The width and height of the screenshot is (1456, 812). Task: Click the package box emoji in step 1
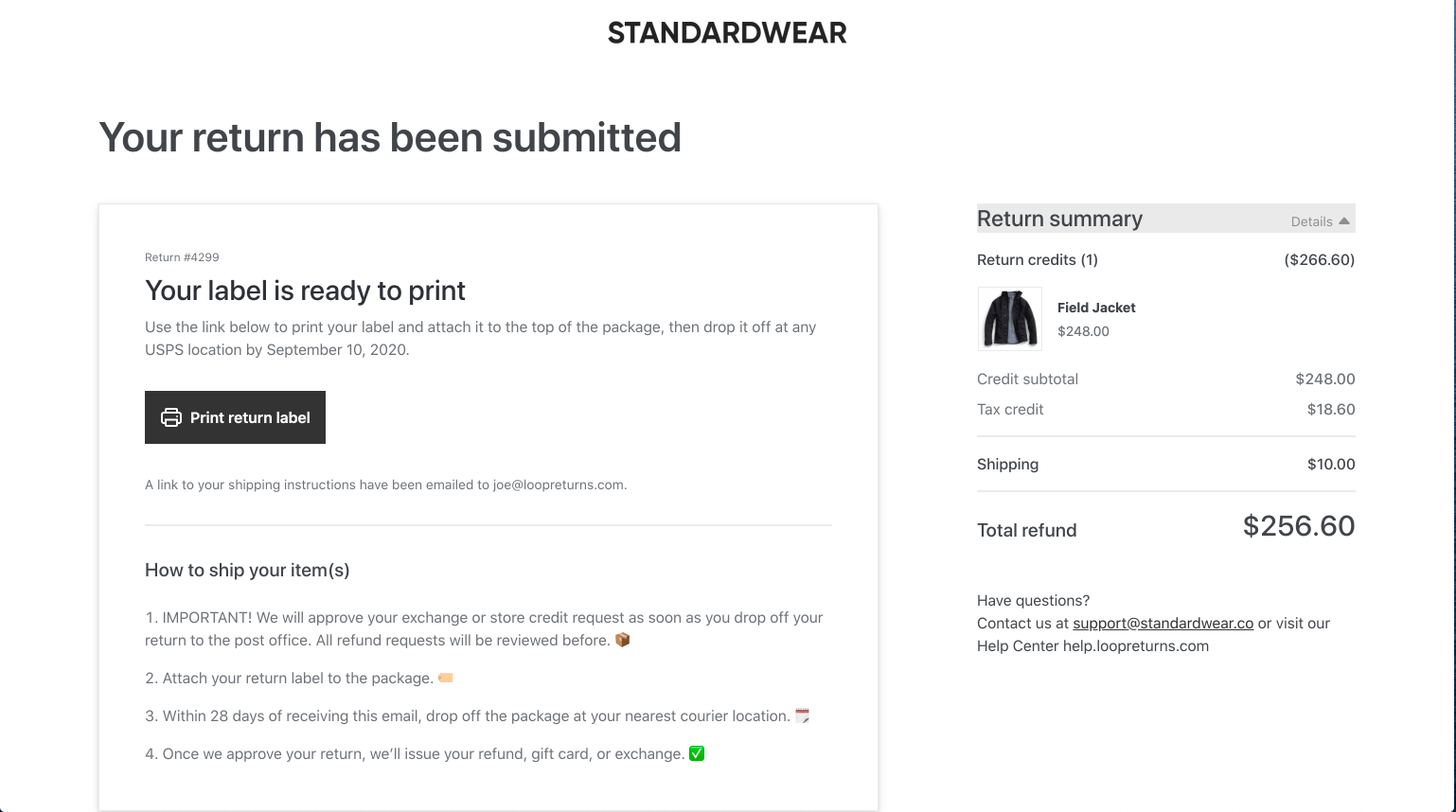click(x=622, y=640)
